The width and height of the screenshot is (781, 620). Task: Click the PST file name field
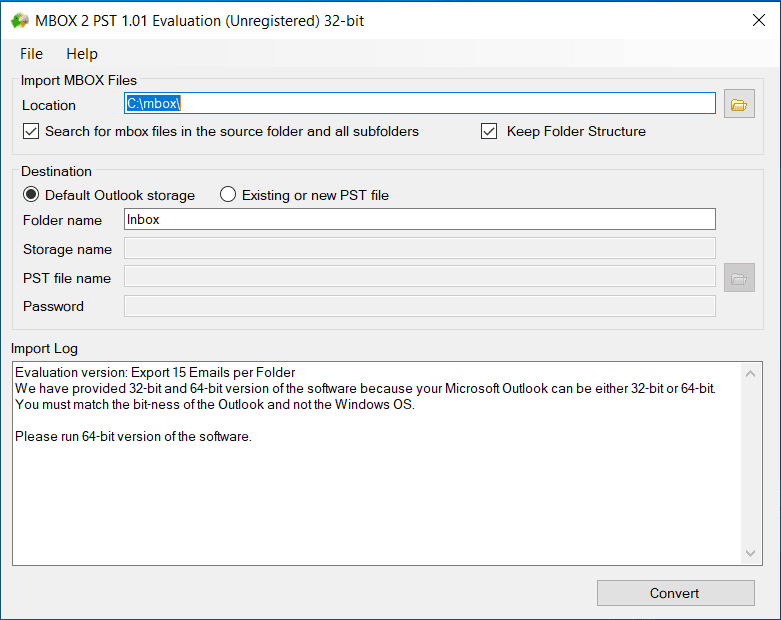(x=420, y=277)
